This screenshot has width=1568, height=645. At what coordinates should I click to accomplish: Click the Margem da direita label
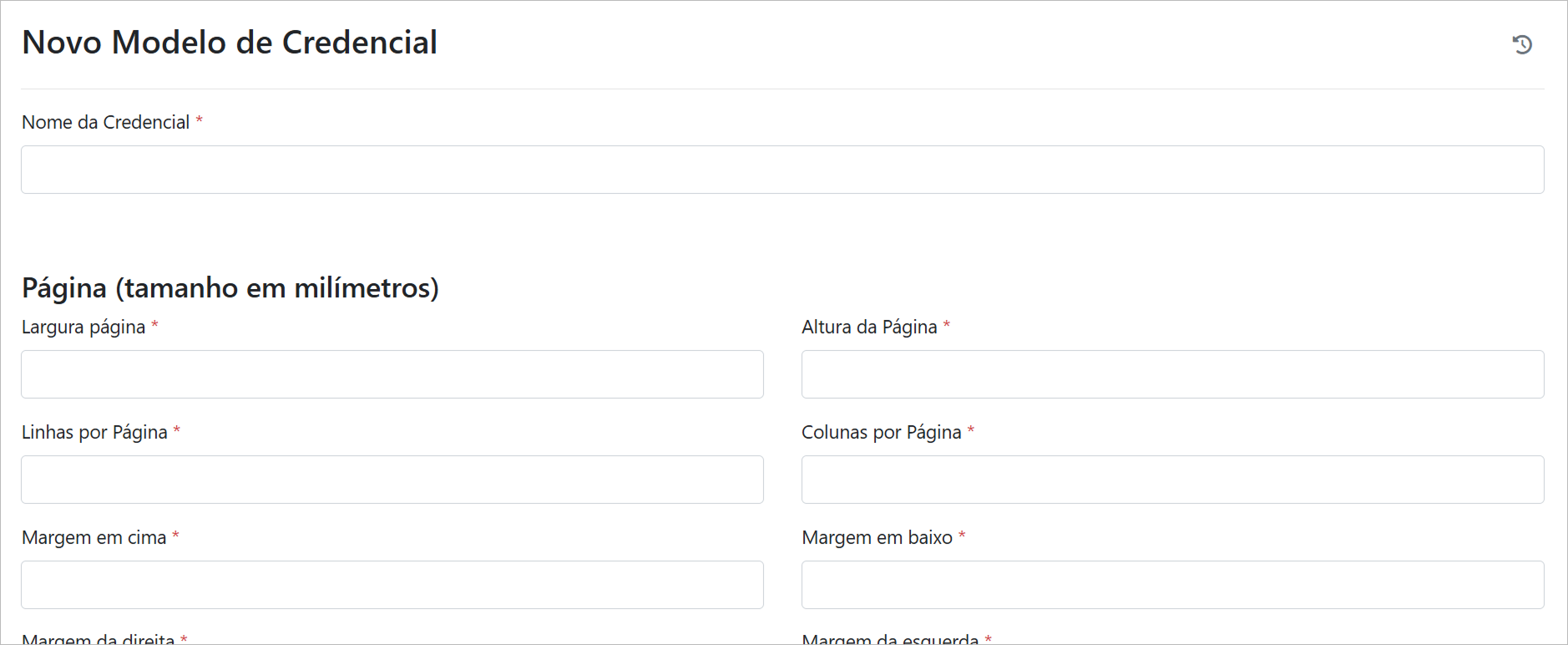pyautogui.click(x=99, y=639)
